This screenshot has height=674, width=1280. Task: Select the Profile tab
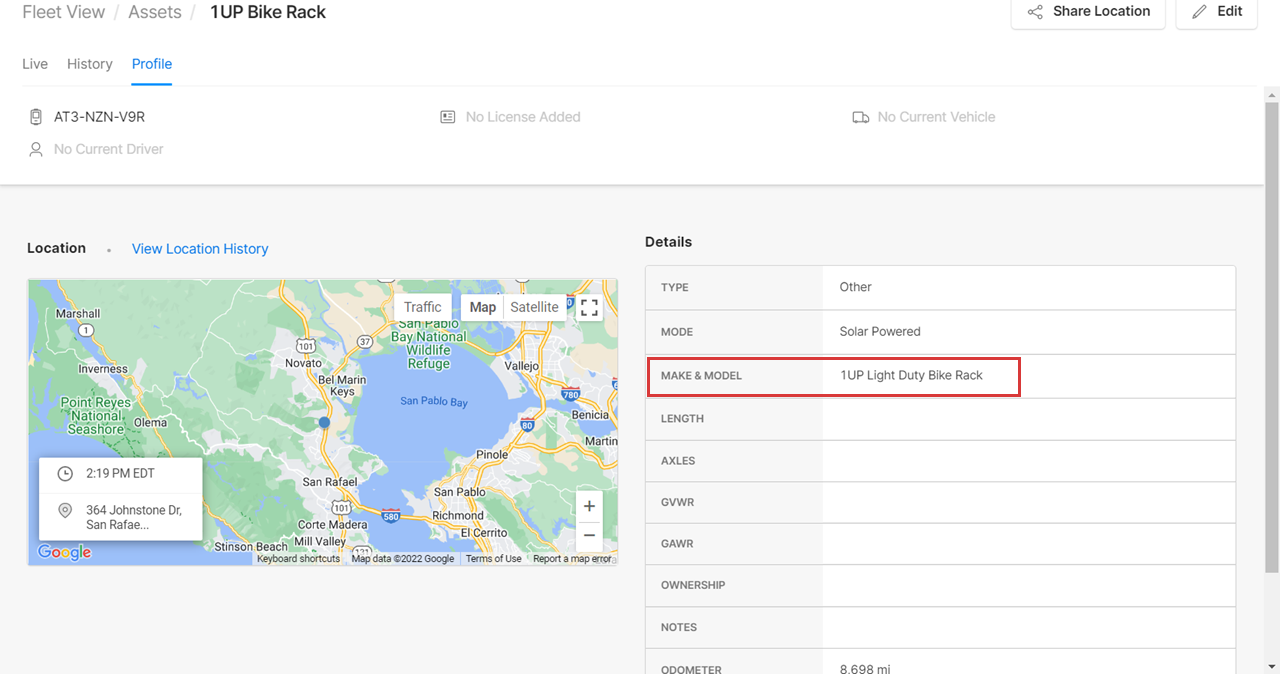(x=152, y=64)
